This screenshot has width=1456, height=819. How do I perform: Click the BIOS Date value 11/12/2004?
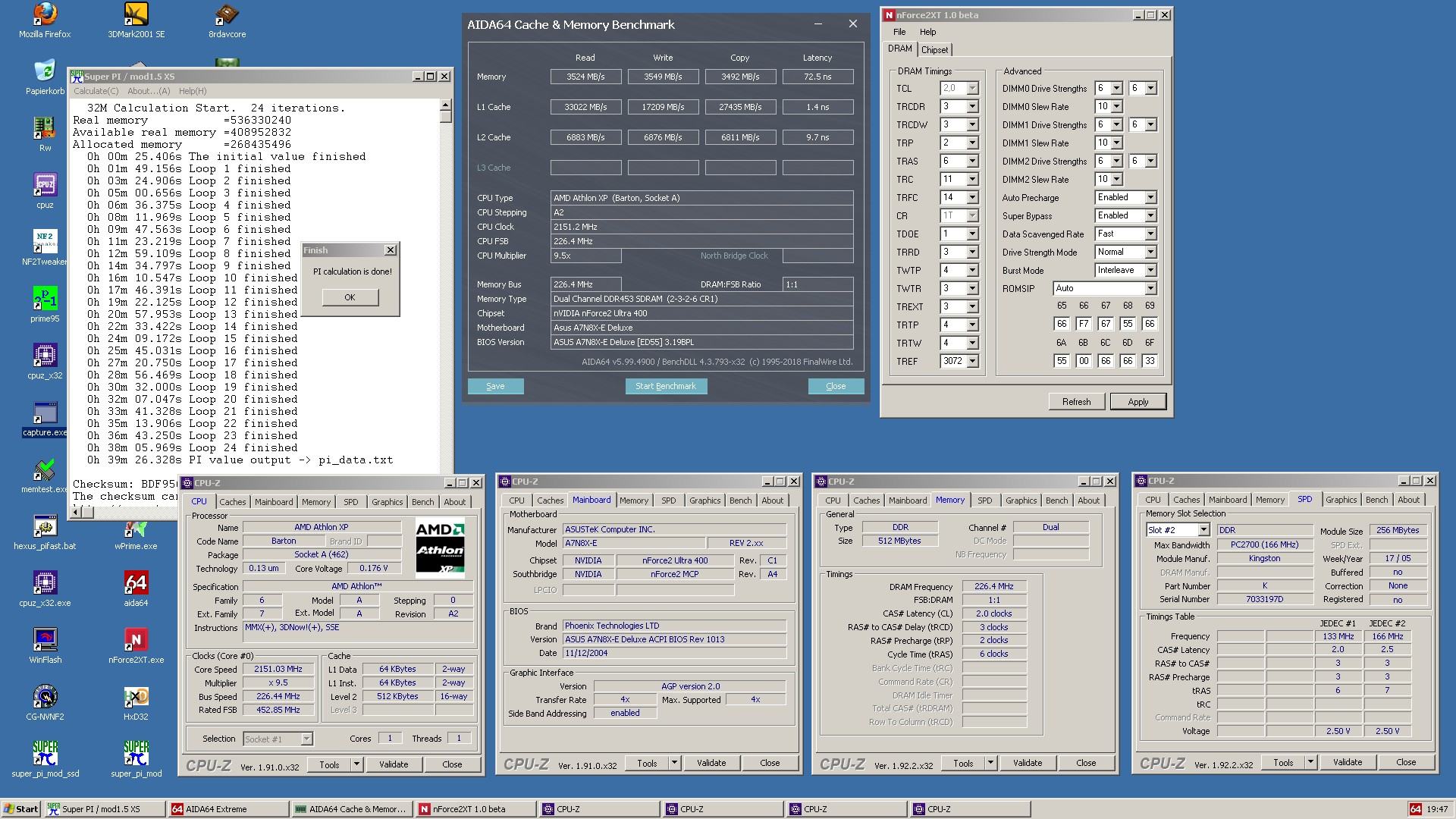pyautogui.click(x=674, y=653)
